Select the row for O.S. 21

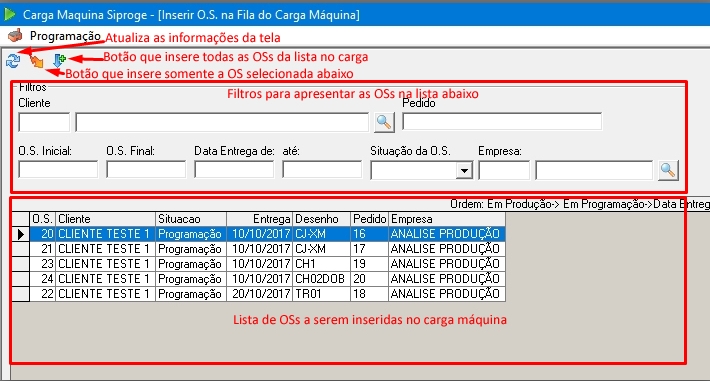coord(268,249)
